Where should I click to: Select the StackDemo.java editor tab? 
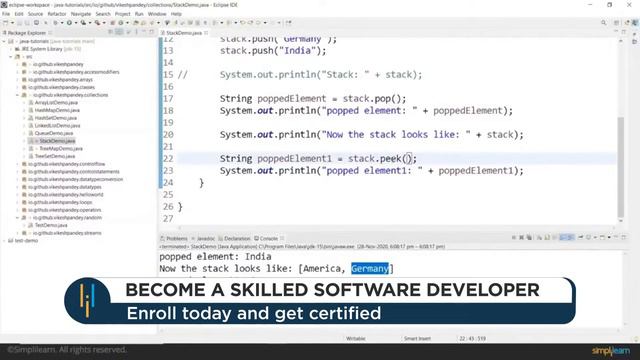click(x=184, y=33)
